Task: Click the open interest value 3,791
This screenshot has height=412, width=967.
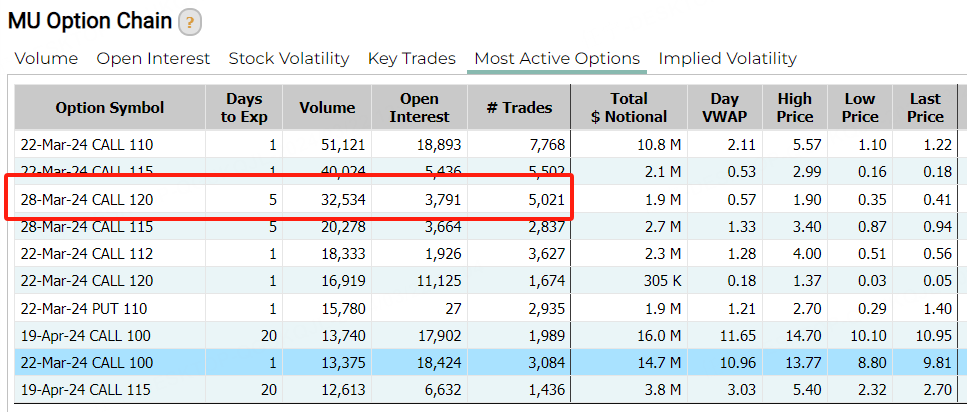Action: [442, 200]
